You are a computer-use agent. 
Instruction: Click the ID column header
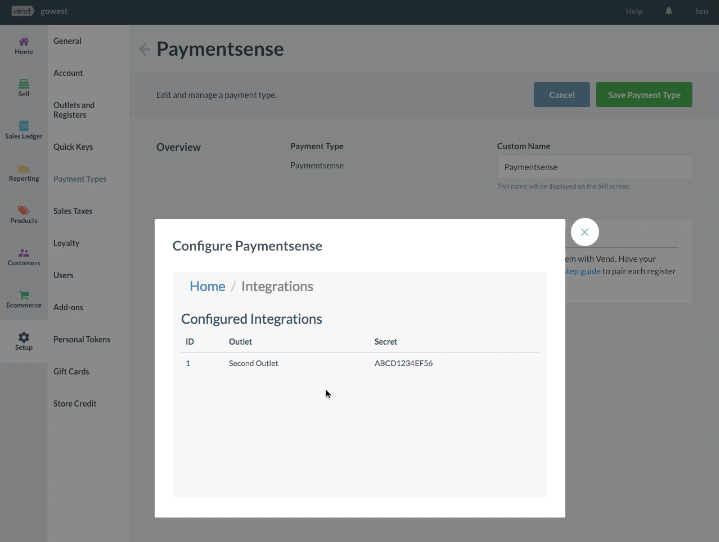tap(190, 342)
